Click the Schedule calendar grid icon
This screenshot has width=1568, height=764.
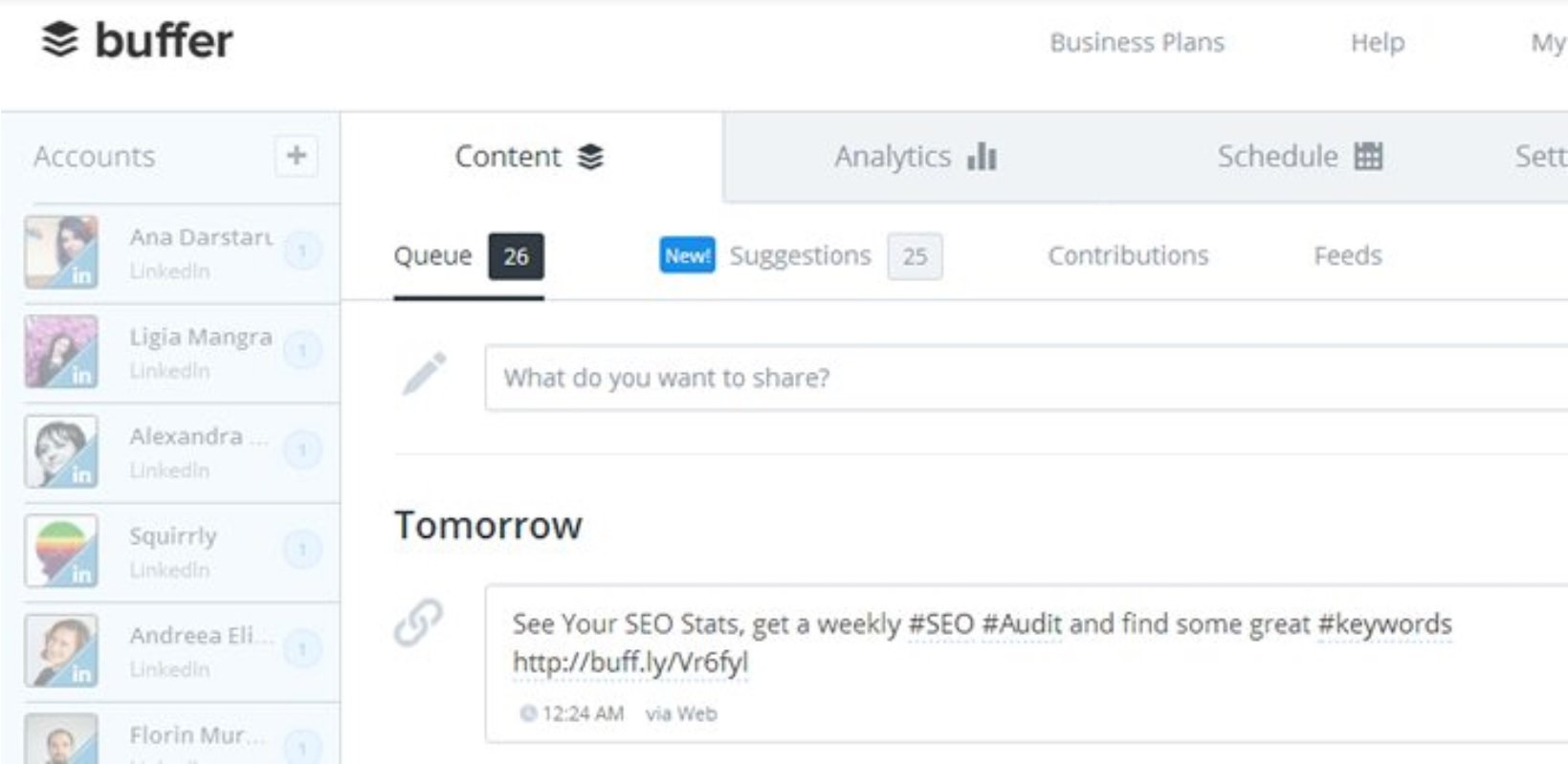click(1368, 156)
